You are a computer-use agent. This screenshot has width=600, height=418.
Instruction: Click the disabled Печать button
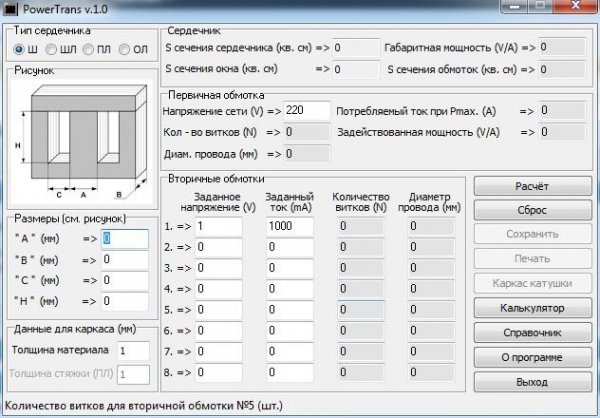[533, 259]
